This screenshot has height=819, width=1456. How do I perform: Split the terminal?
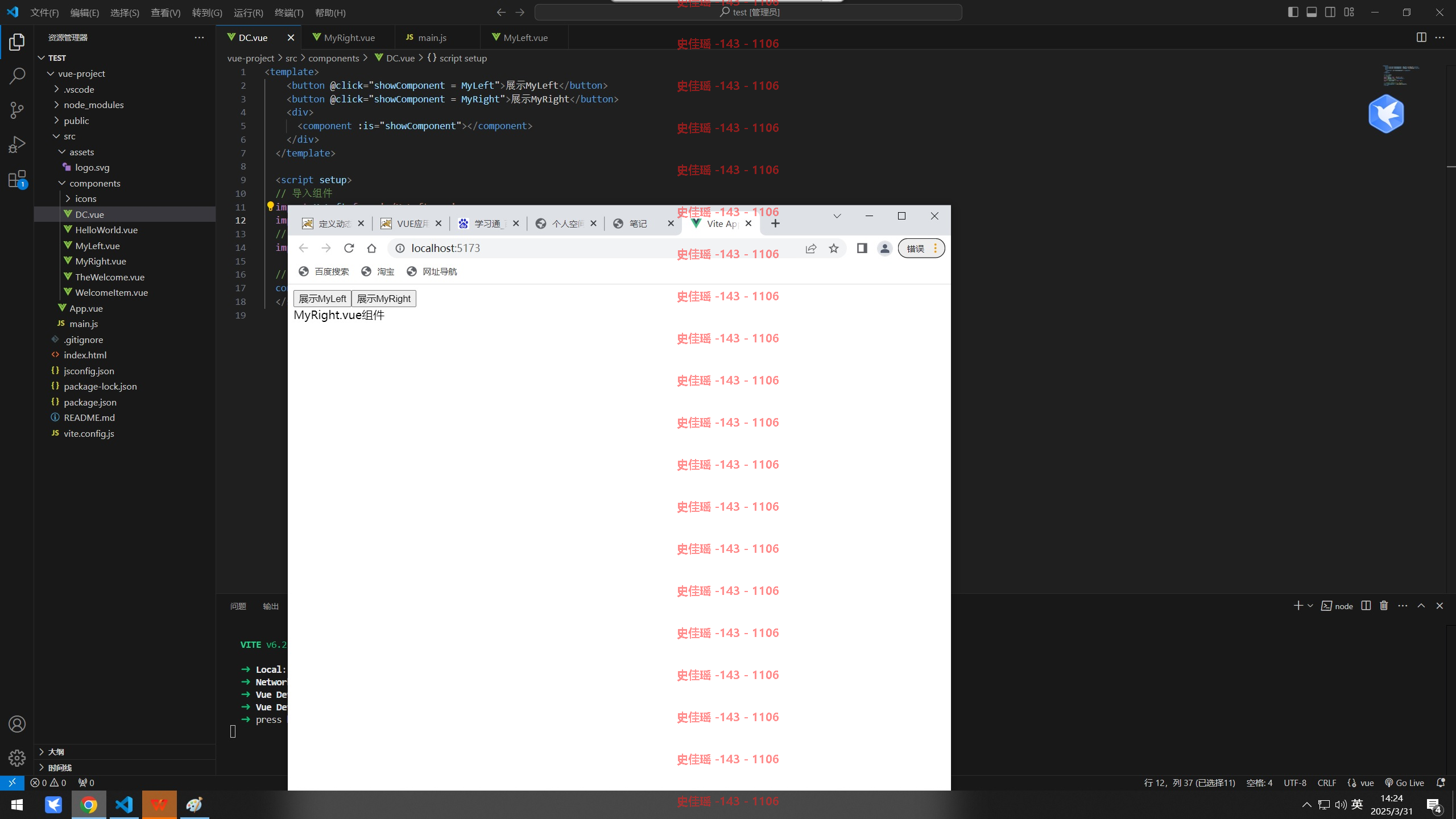(1366, 606)
